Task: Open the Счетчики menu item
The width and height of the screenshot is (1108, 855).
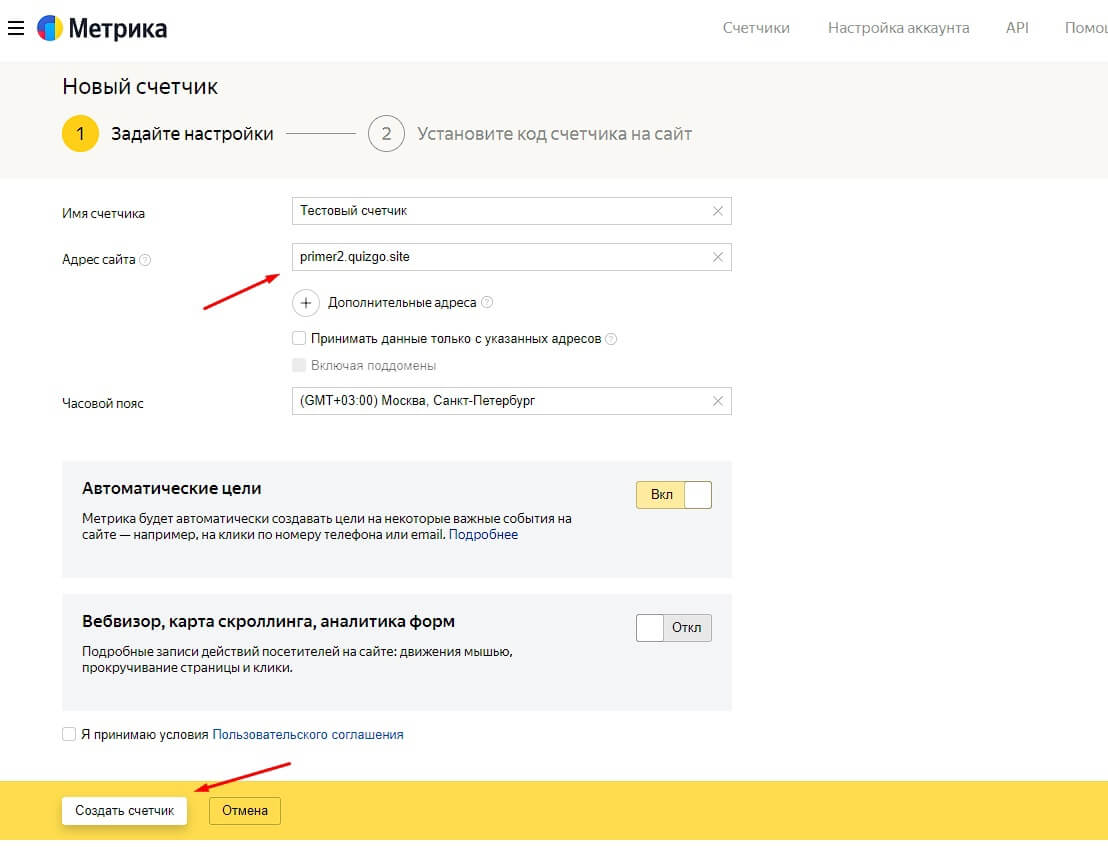Action: 755,28
